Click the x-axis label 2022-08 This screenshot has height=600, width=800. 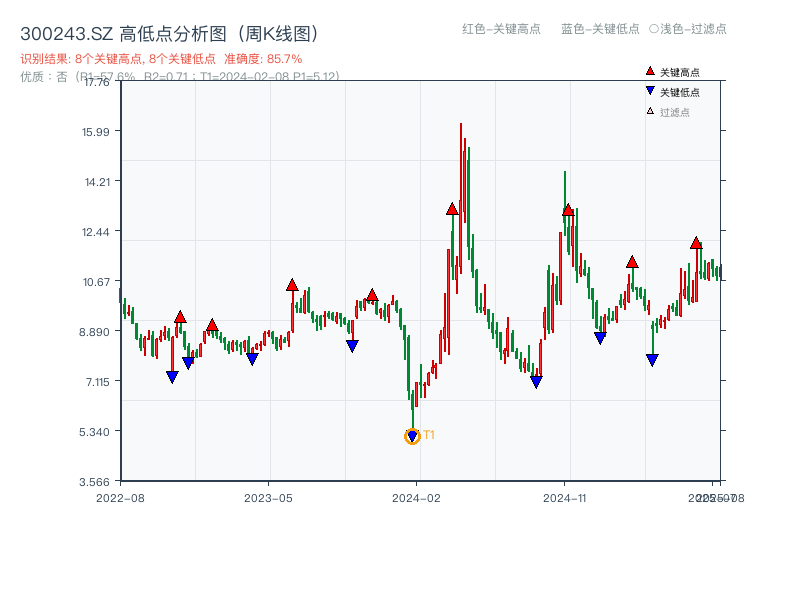120,498
